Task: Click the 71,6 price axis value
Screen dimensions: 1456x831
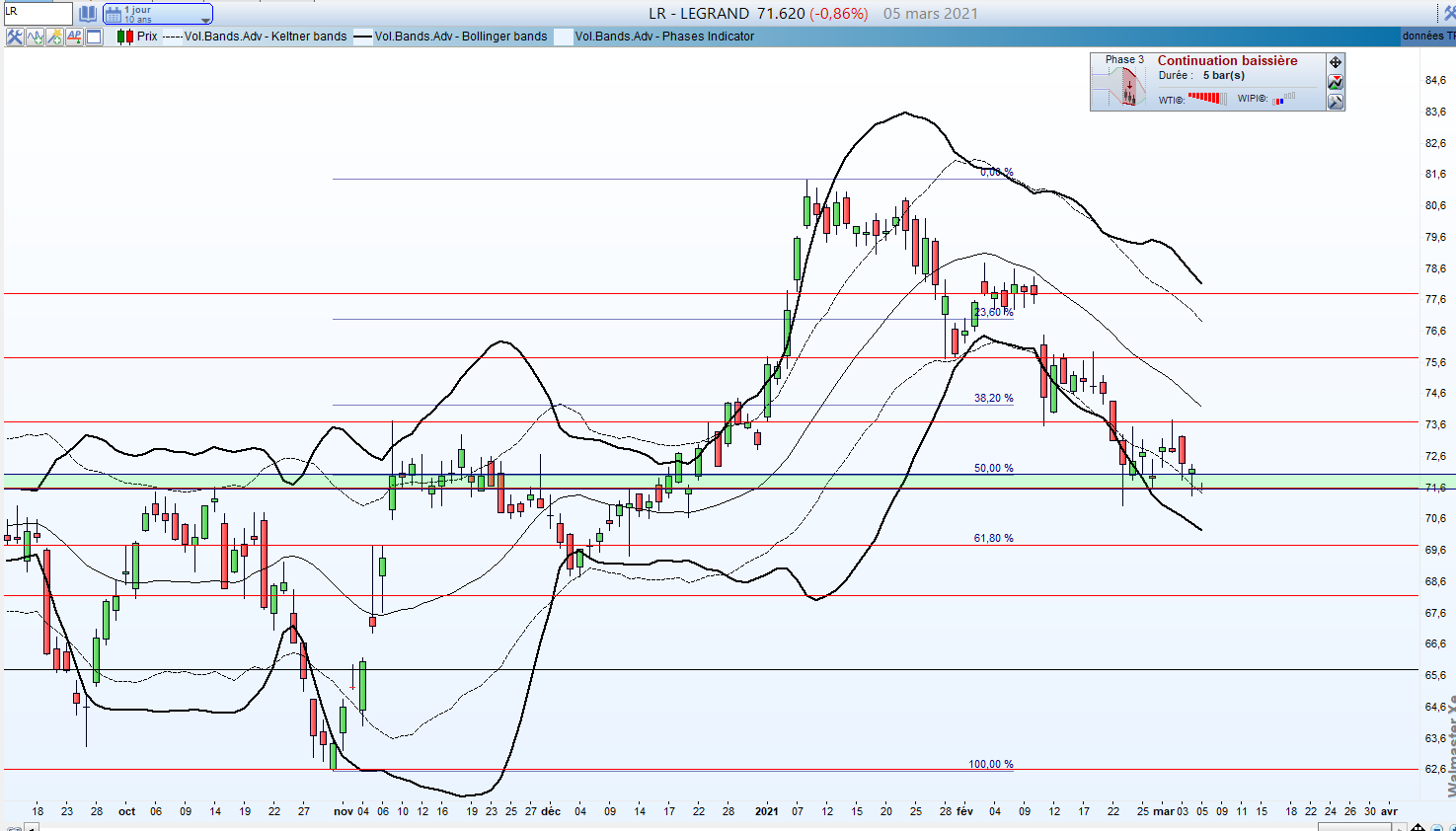Action: click(x=1435, y=488)
